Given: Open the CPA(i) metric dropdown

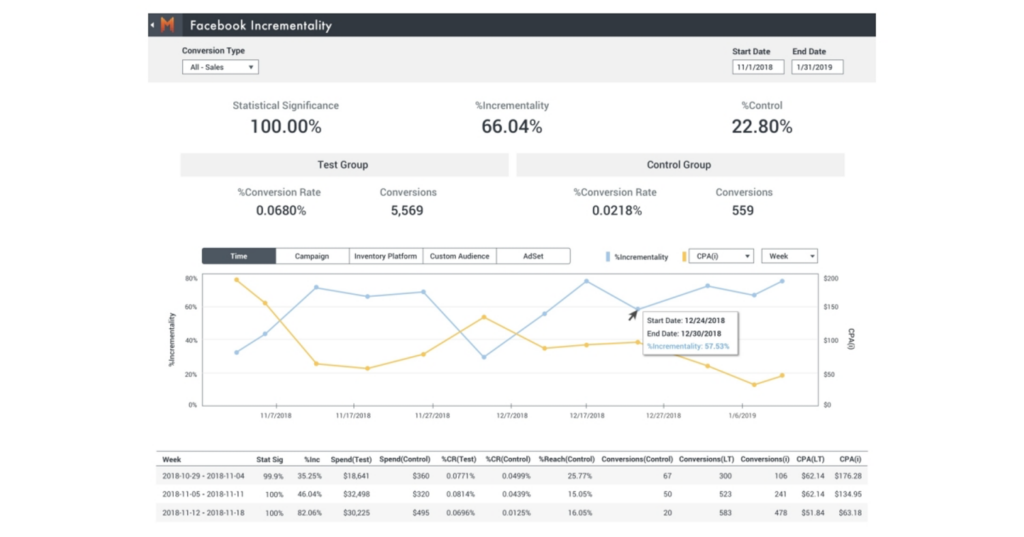Looking at the screenshot, I should 721,256.
